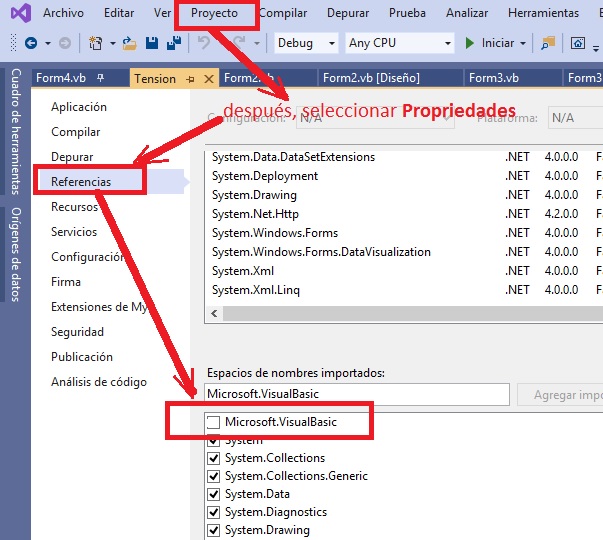
Task: Open toolbar overflow options arrow
Action: pos(596,48)
